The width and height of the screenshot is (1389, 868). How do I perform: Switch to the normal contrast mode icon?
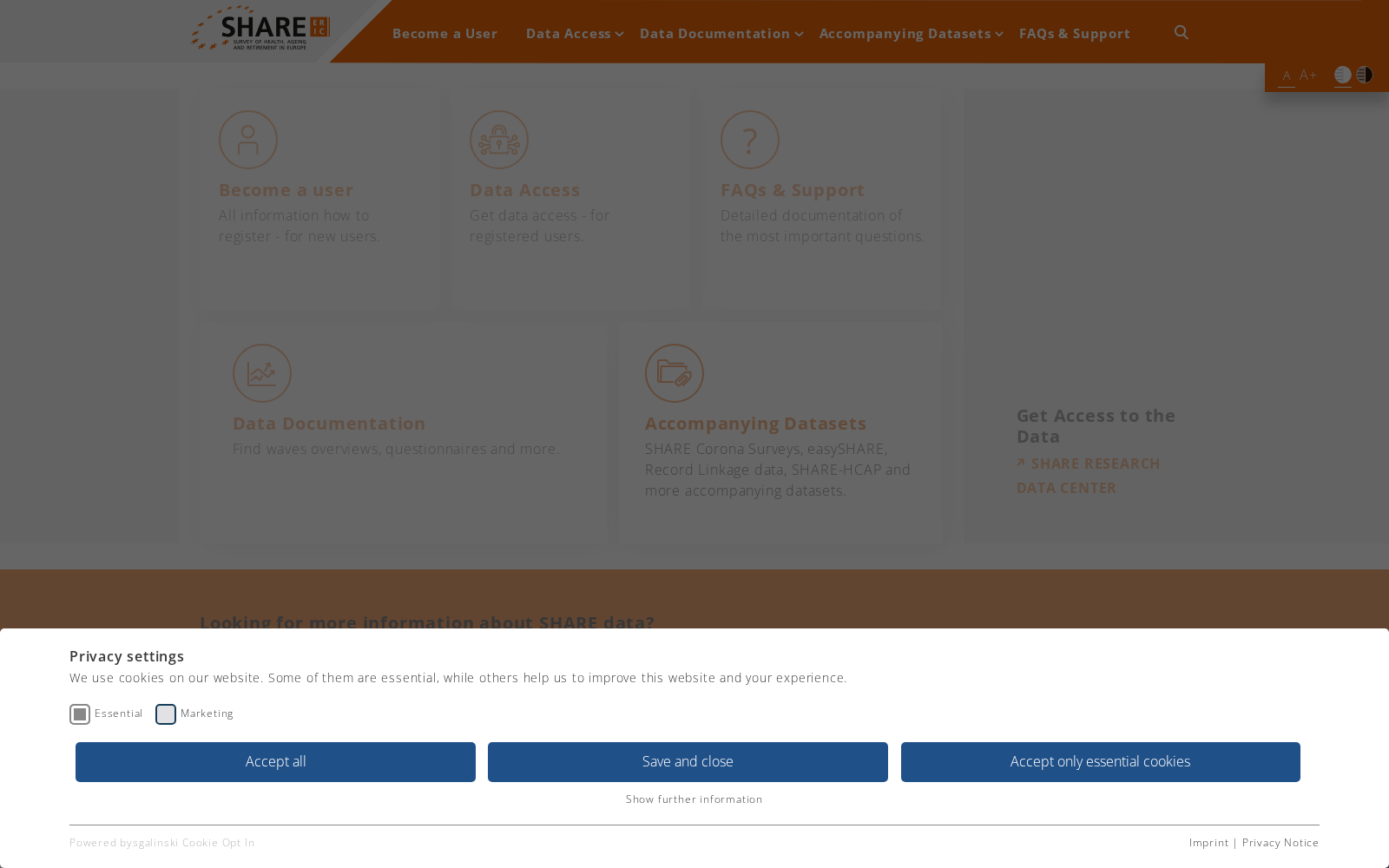(x=1343, y=75)
